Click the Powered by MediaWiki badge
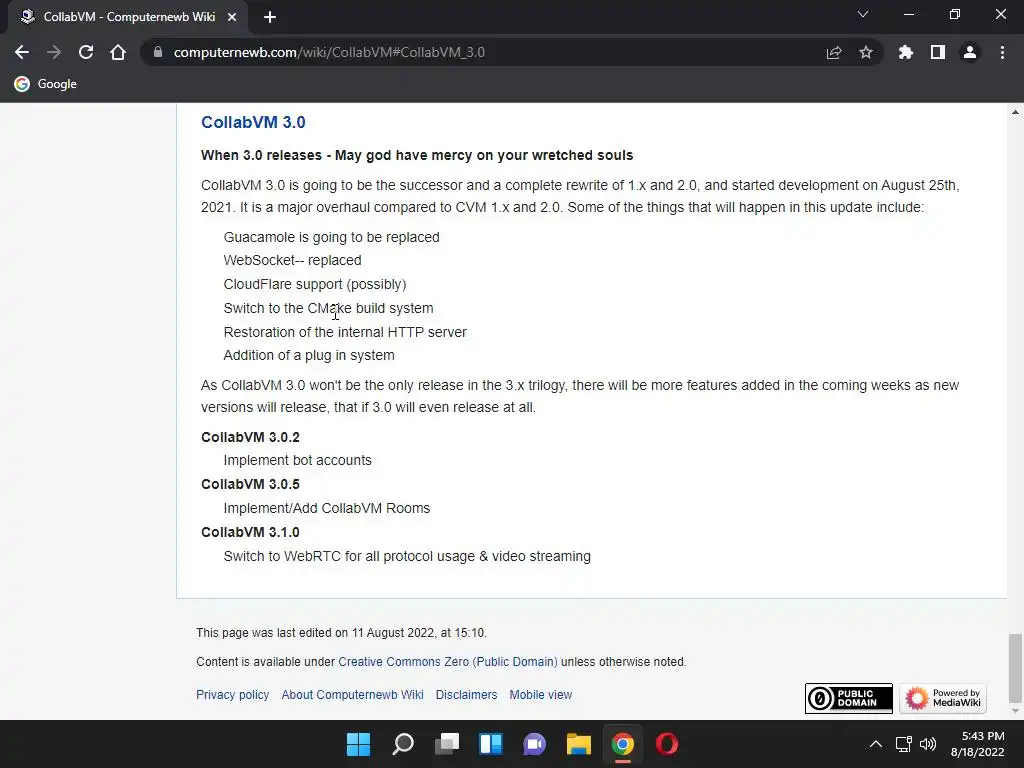 943,698
